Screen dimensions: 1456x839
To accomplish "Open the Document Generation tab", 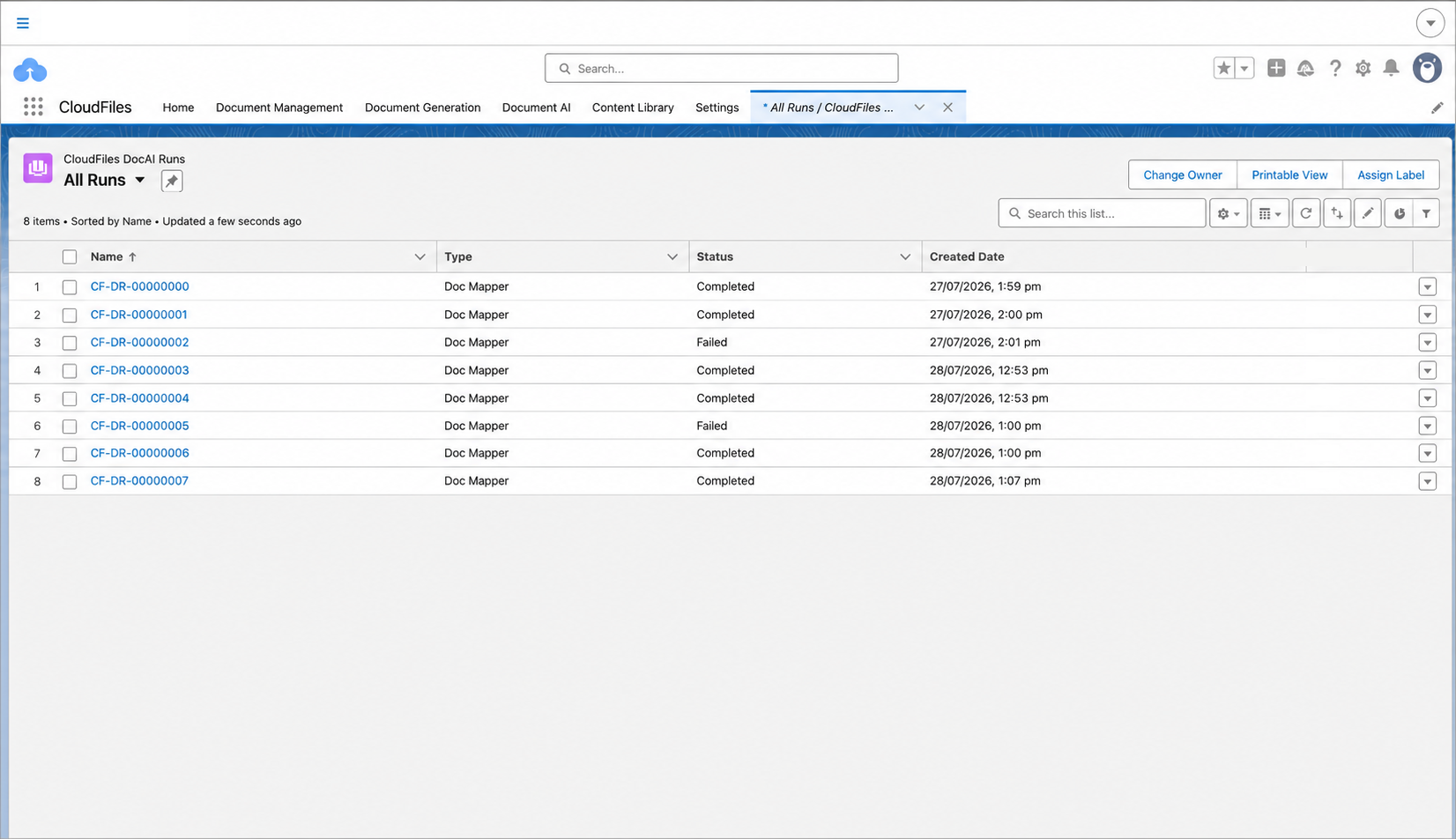I will 422,108.
